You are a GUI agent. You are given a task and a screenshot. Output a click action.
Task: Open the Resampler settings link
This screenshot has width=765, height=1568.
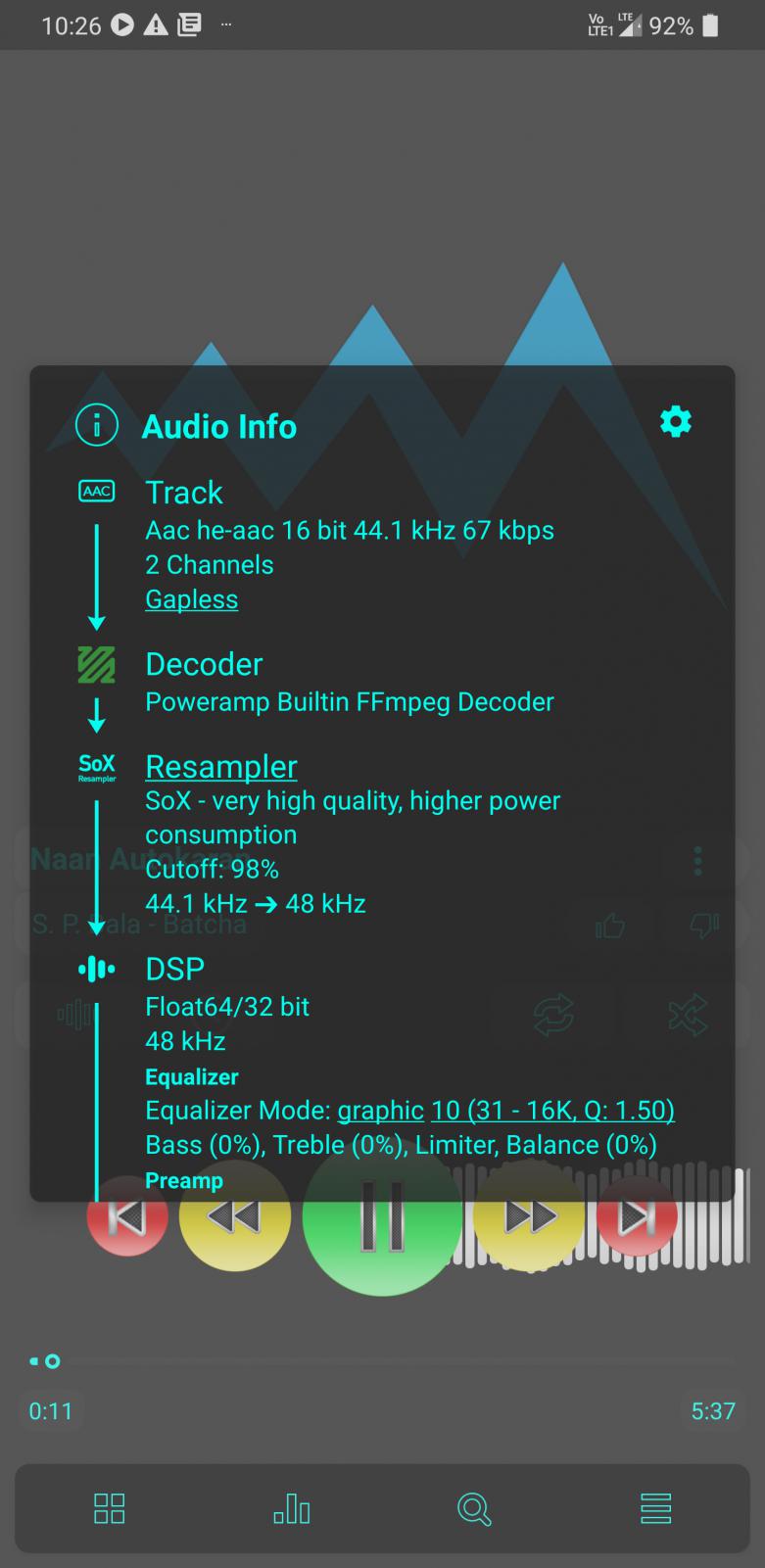221,766
